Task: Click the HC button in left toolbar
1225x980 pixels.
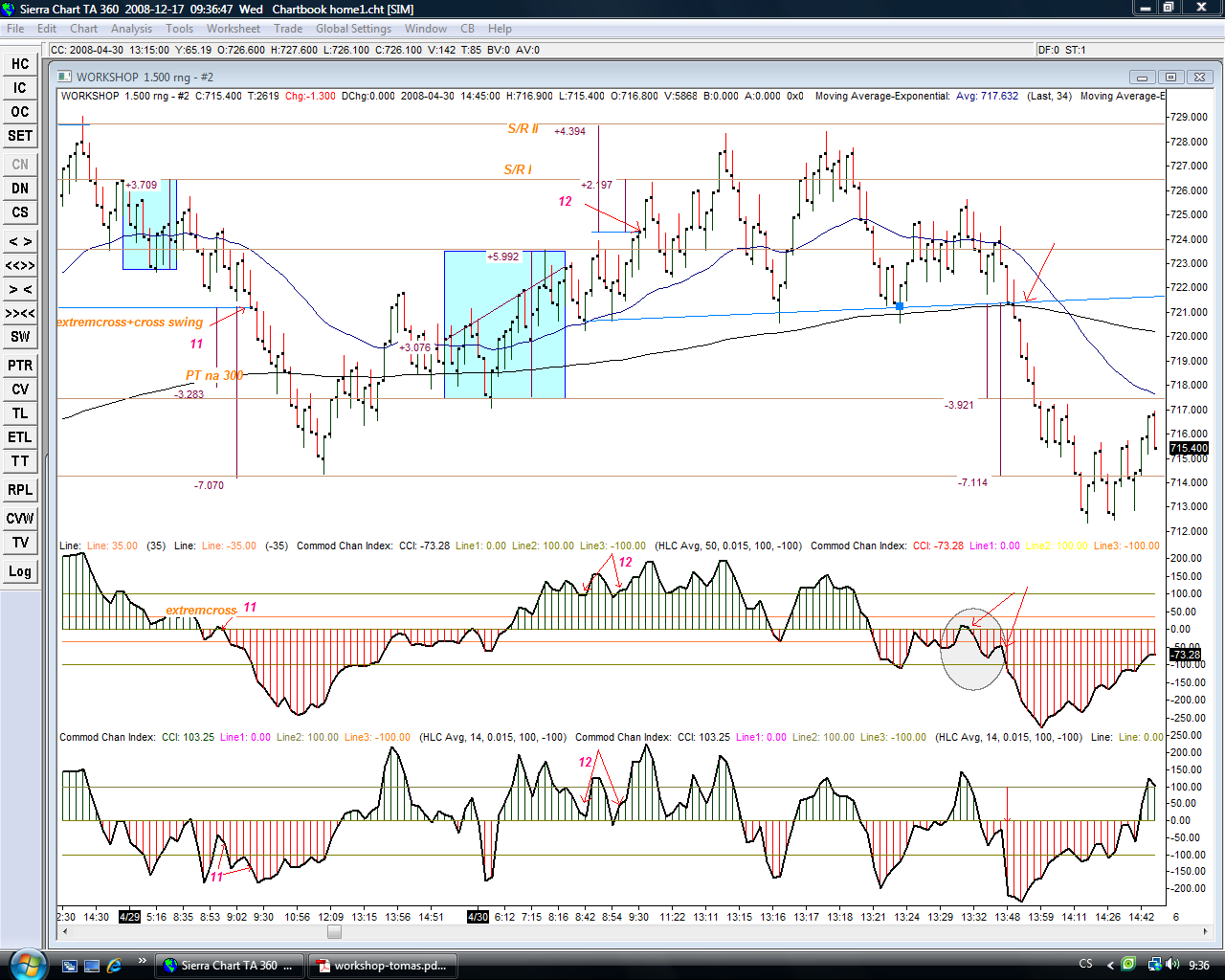Action: pos(20,64)
